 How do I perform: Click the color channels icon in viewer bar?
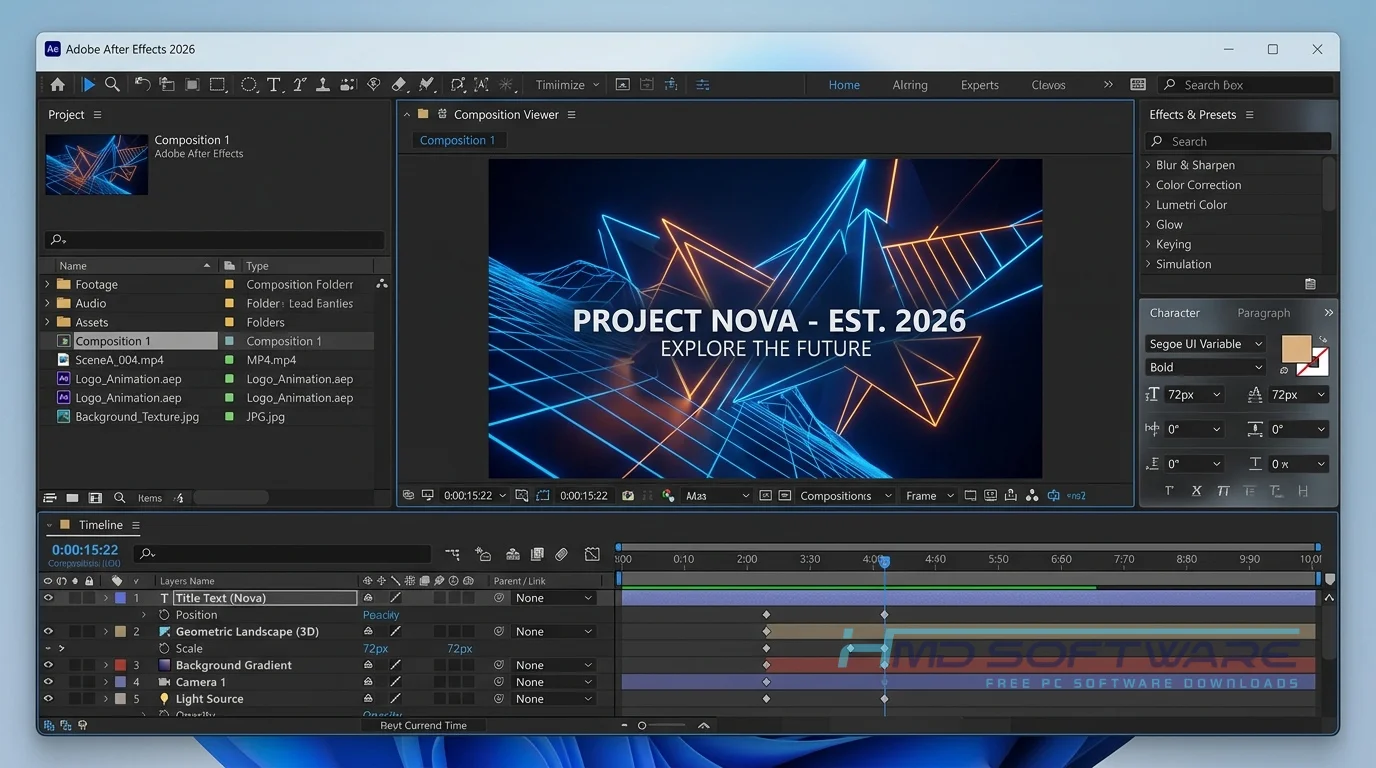(668, 495)
